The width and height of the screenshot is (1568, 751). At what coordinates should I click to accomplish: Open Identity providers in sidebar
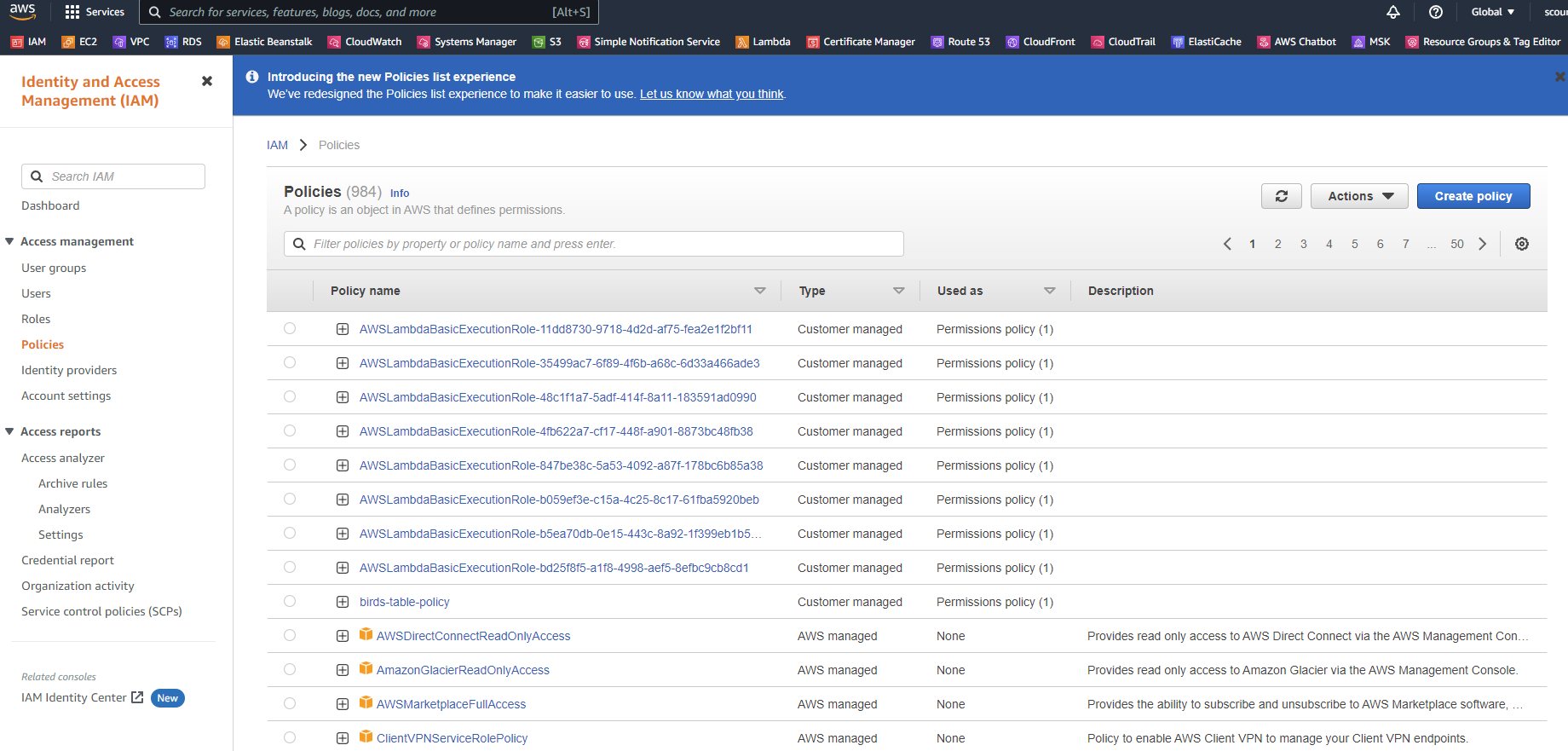pyautogui.click(x=69, y=370)
